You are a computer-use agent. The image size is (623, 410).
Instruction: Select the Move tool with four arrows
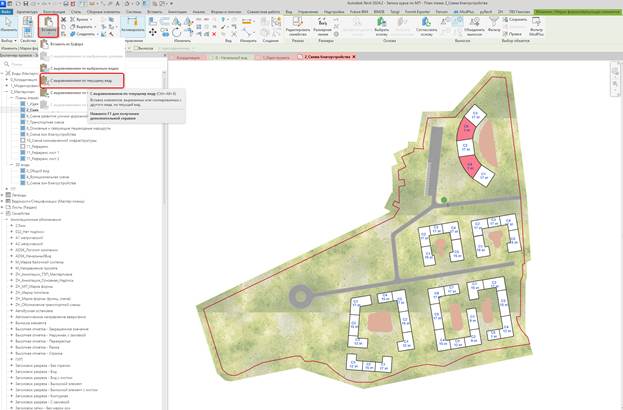(x=153, y=32)
